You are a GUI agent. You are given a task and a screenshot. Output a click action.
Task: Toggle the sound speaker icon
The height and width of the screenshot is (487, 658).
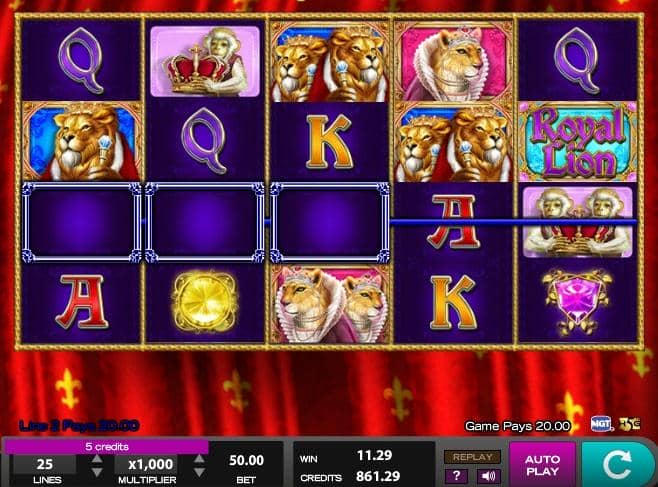[x=488, y=476]
